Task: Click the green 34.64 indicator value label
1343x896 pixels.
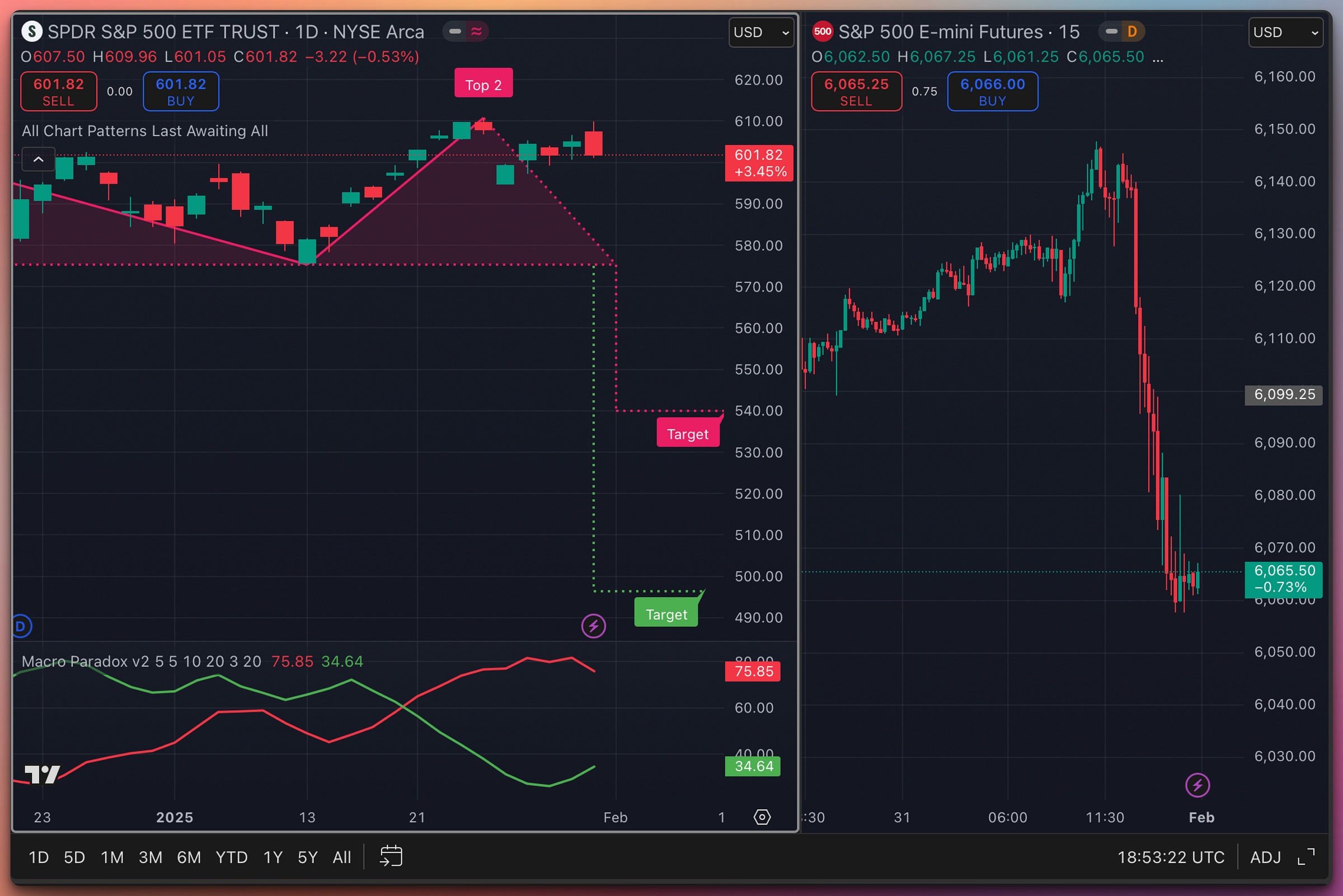Action: click(753, 766)
